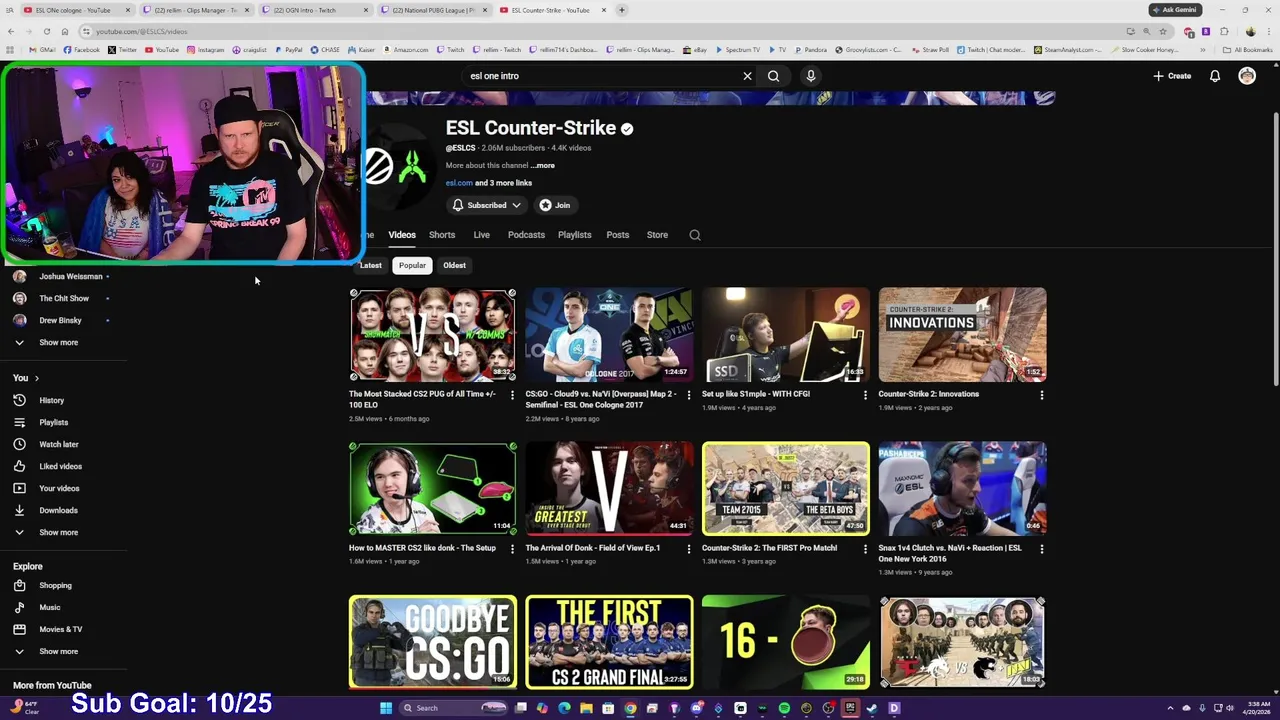This screenshot has height=720, width=1280.
Task: Open The Chit Show subscription
Action: point(65,298)
